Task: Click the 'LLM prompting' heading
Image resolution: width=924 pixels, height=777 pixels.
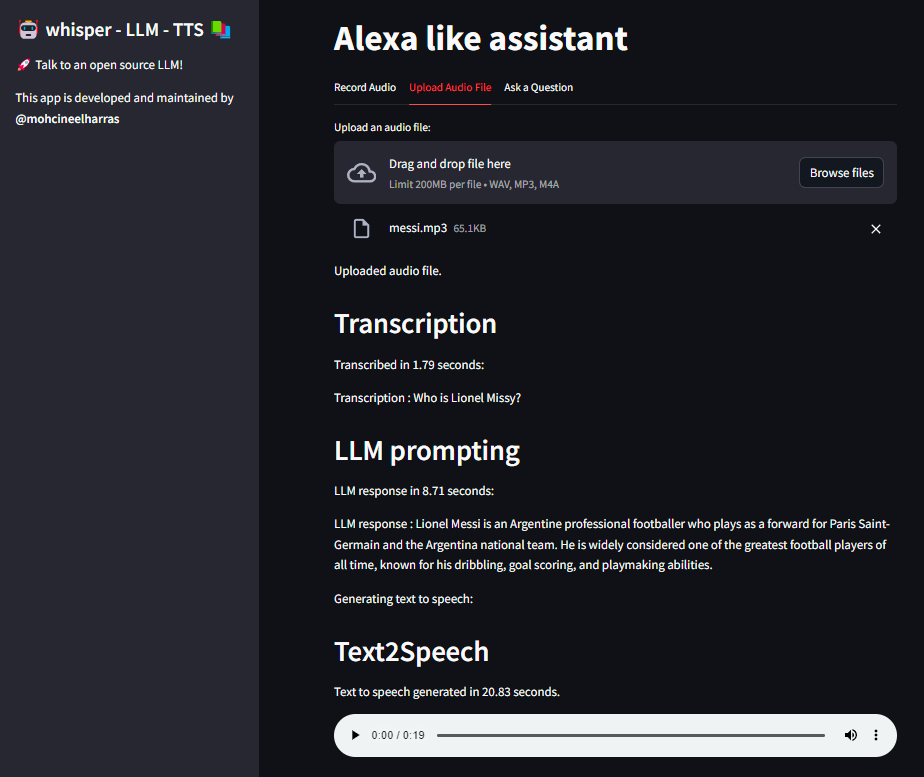Action: [x=427, y=451]
